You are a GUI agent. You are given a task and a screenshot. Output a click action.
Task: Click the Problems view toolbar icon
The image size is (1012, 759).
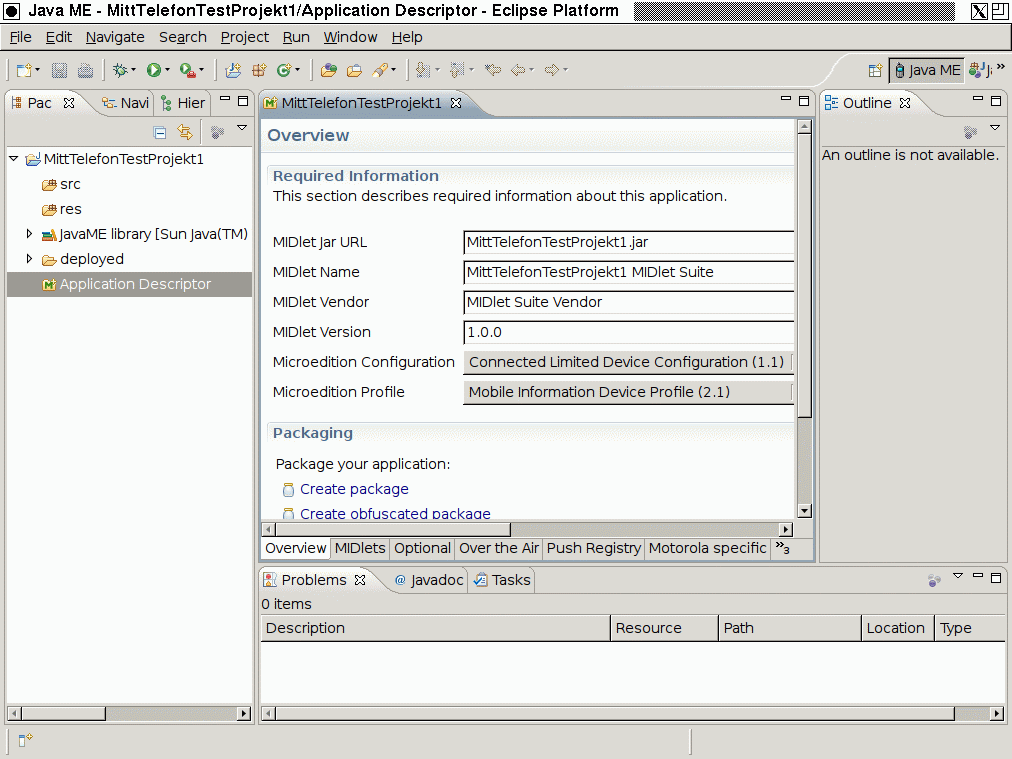click(934, 580)
